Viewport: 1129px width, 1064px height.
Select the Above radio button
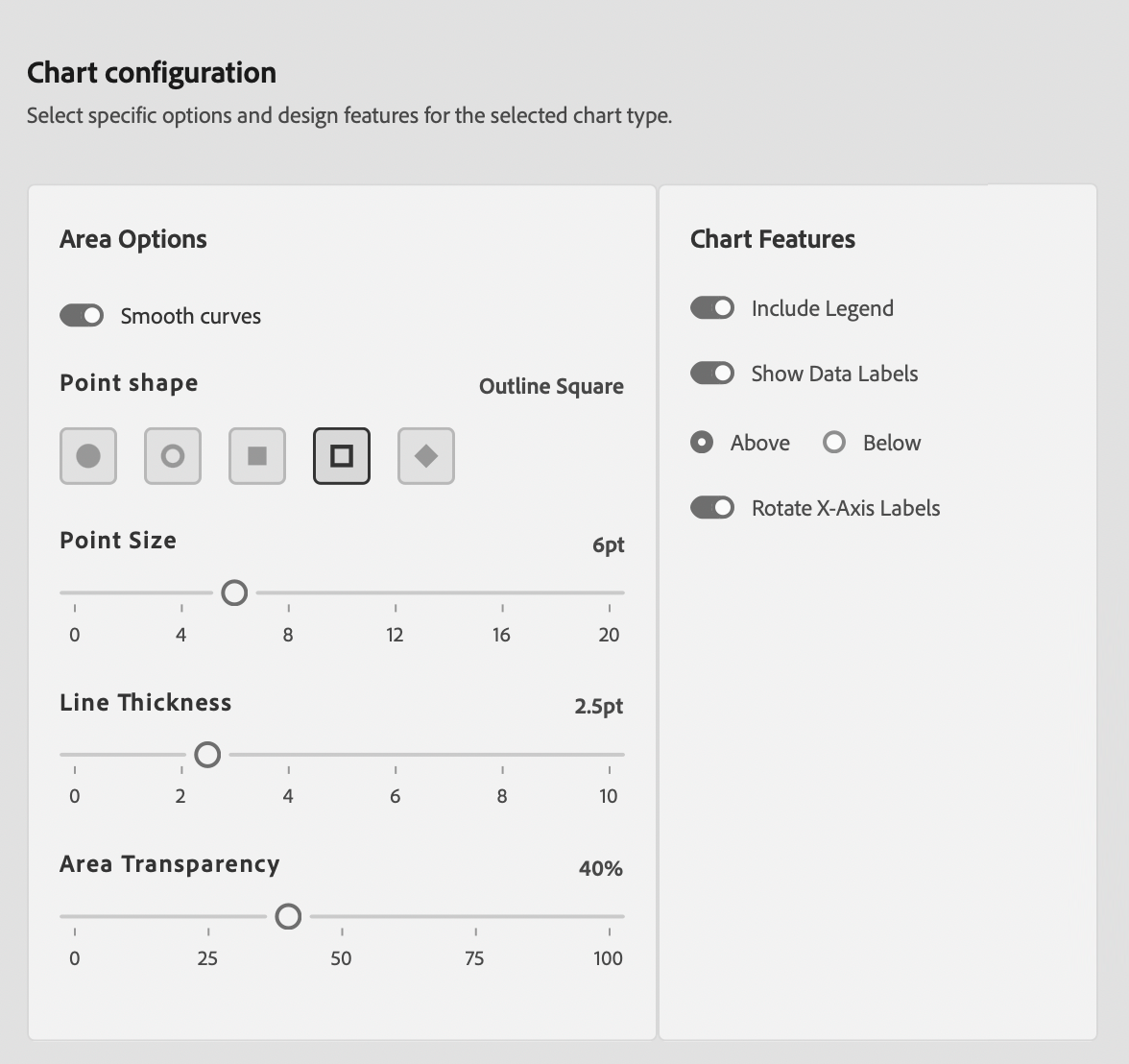pyautogui.click(x=702, y=443)
